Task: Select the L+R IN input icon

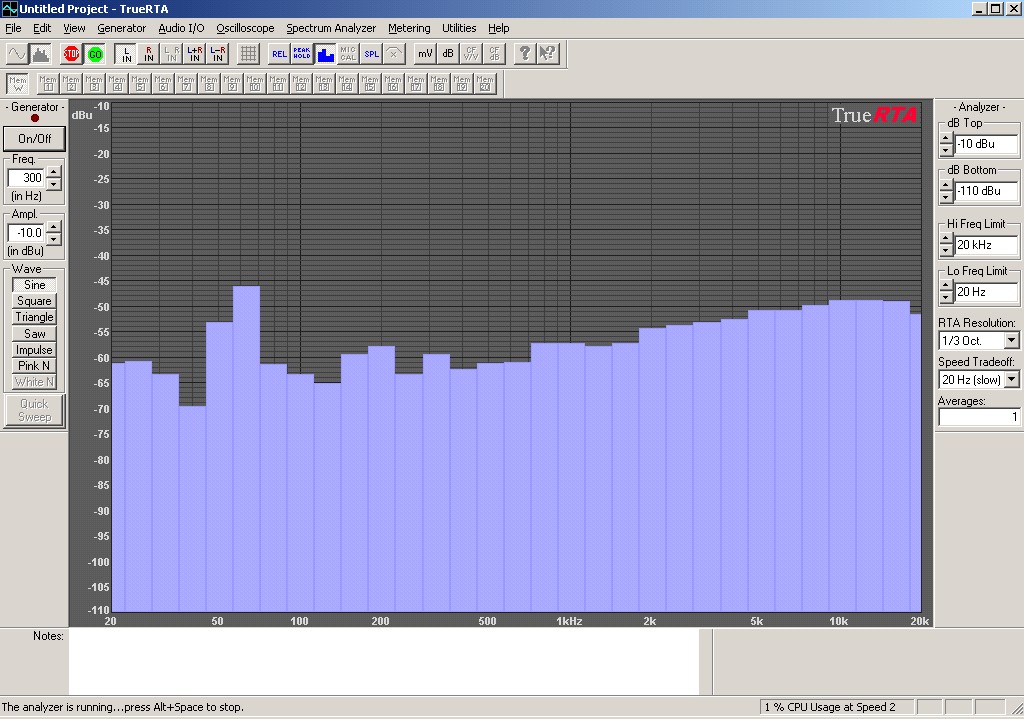Action: (x=195, y=54)
